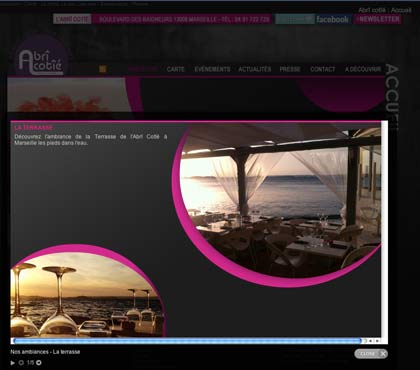The height and width of the screenshot is (370, 420).
Task: Click the Accueil breadcrumb link
Action: click(x=401, y=10)
